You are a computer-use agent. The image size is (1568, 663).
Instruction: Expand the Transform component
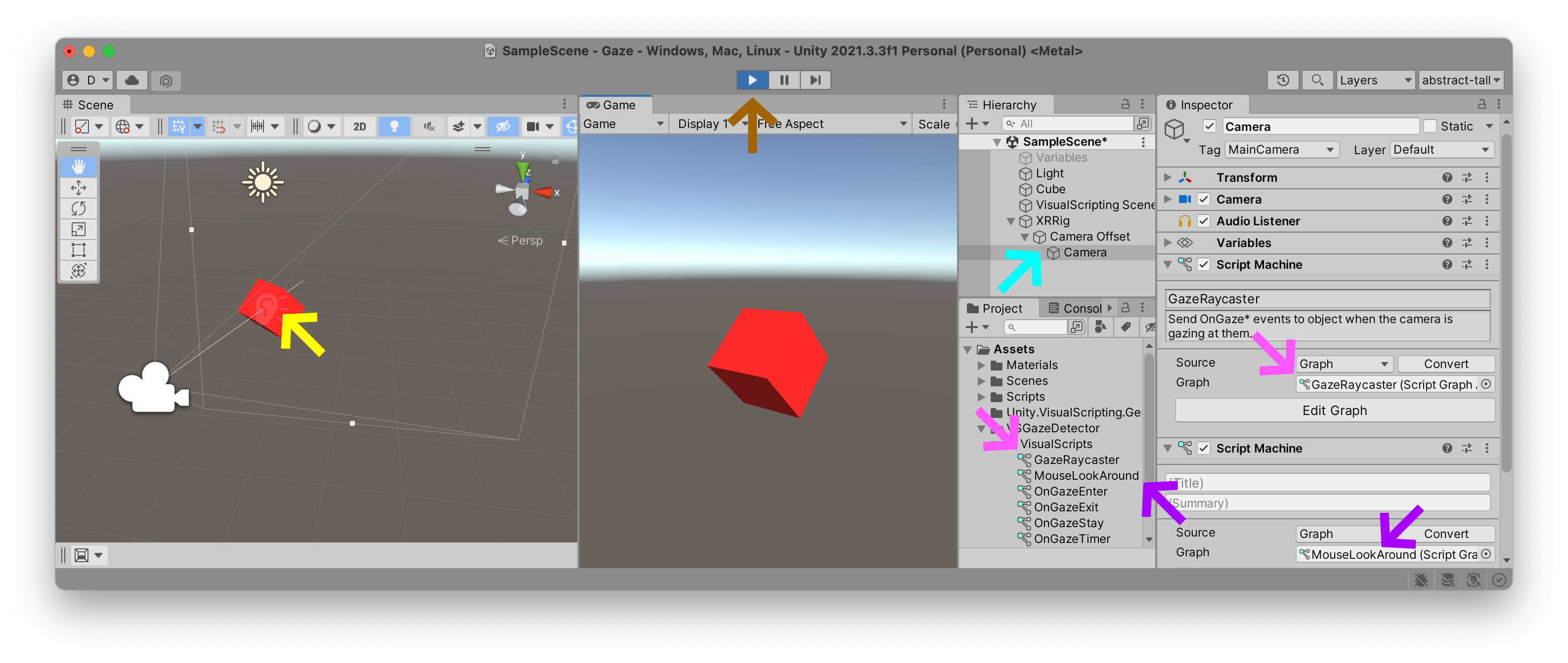[x=1167, y=177]
